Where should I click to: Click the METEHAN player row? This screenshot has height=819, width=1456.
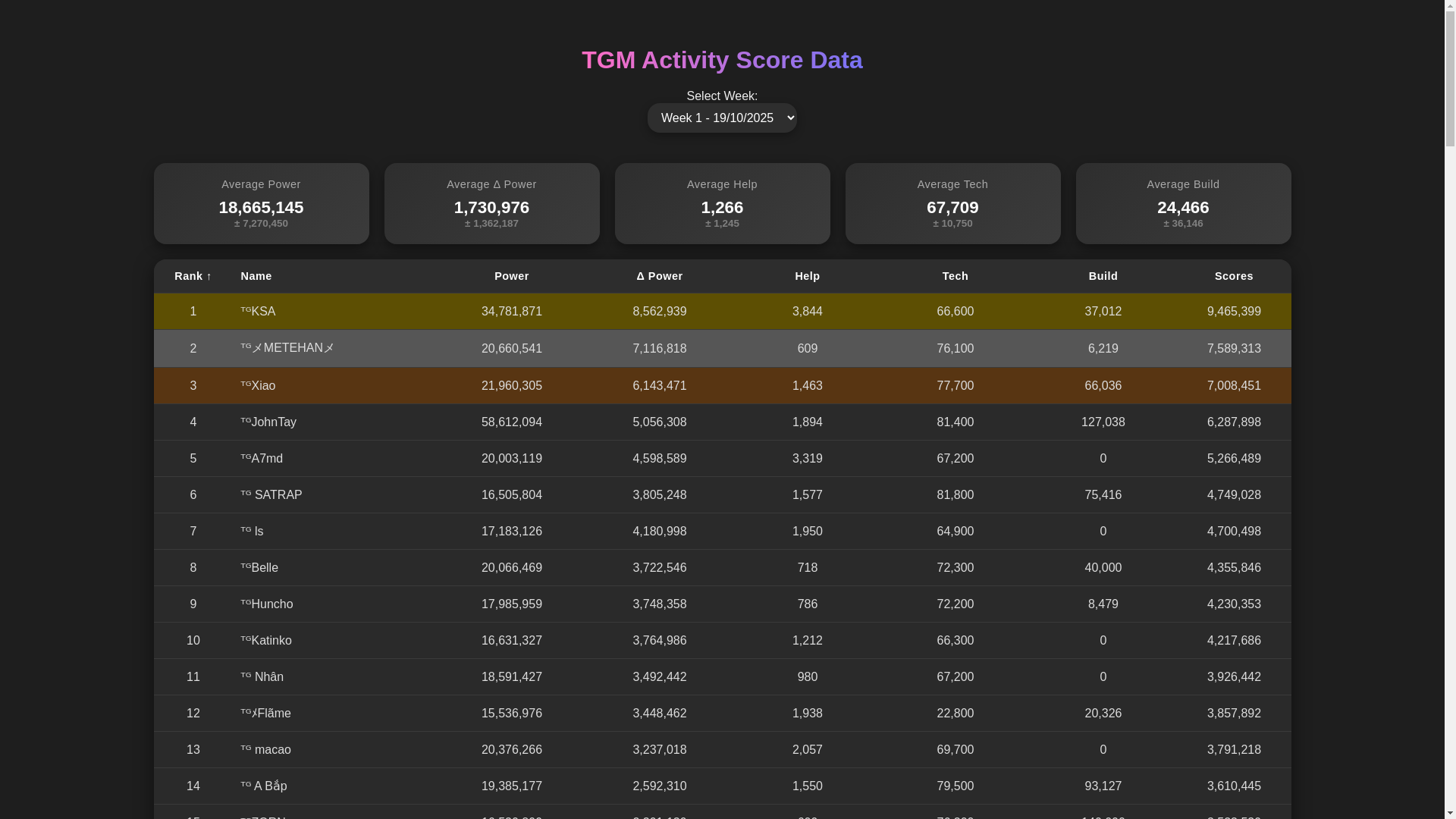(721, 349)
